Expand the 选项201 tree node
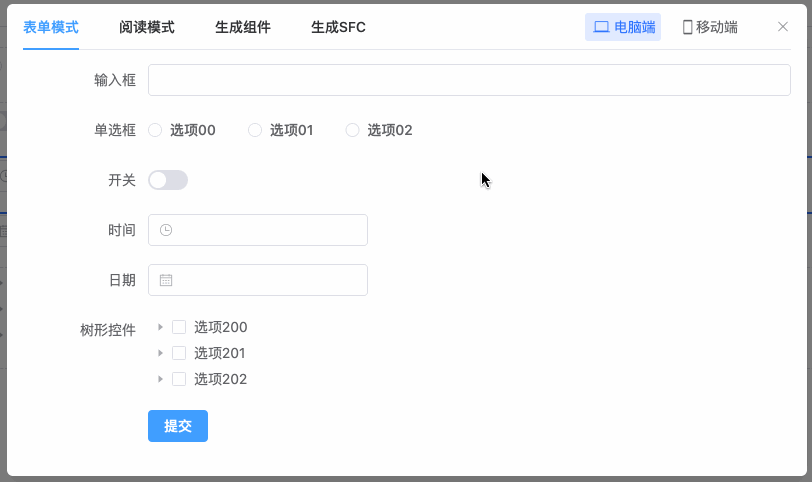This screenshot has height=482, width=812. point(160,353)
